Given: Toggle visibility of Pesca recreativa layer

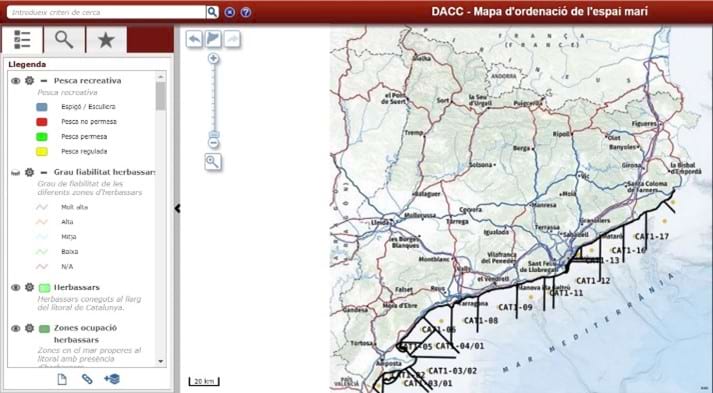Looking at the screenshot, I should 16,81.
